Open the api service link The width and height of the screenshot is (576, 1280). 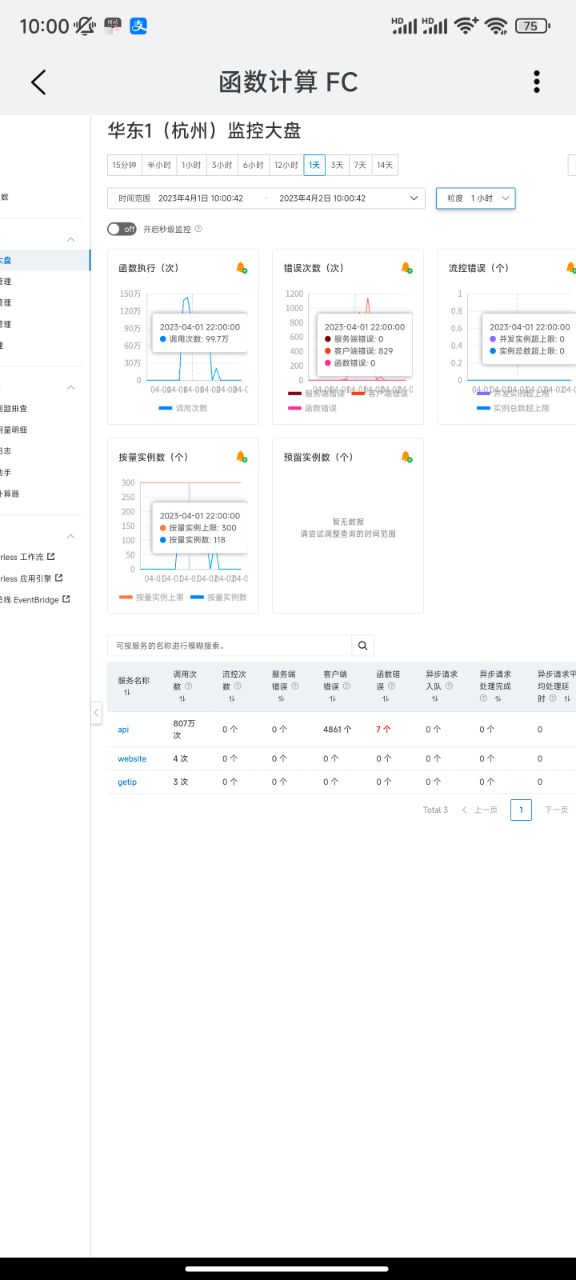point(123,729)
